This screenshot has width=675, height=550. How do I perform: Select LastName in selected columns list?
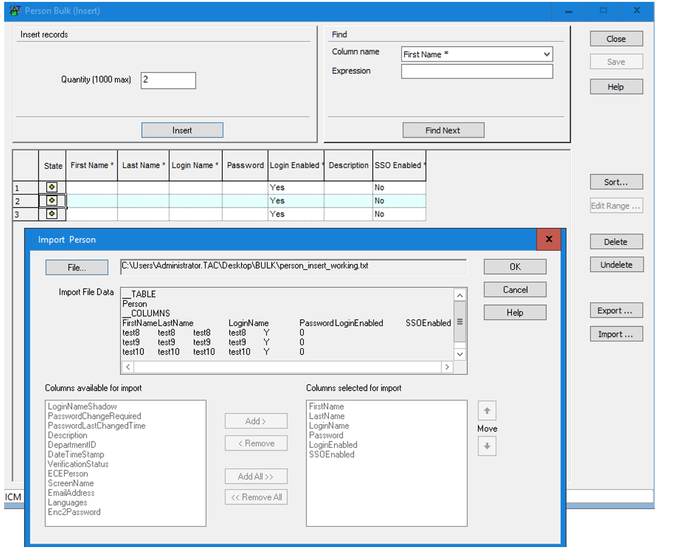[x=327, y=416]
